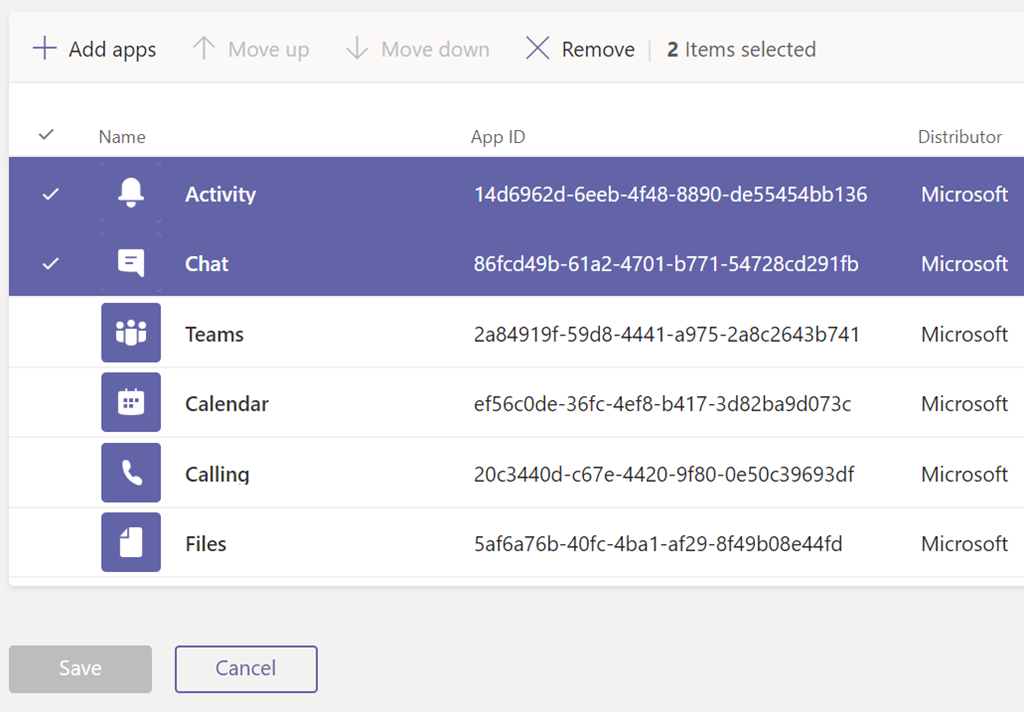Screen dimensions: 1024x712
Task: Click the Chat app icon
Action: point(130,263)
